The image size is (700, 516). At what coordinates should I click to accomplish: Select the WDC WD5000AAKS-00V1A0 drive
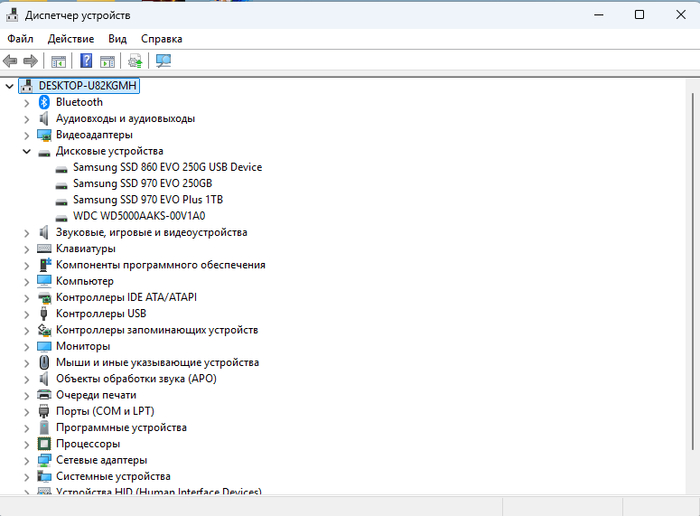[x=139, y=216]
